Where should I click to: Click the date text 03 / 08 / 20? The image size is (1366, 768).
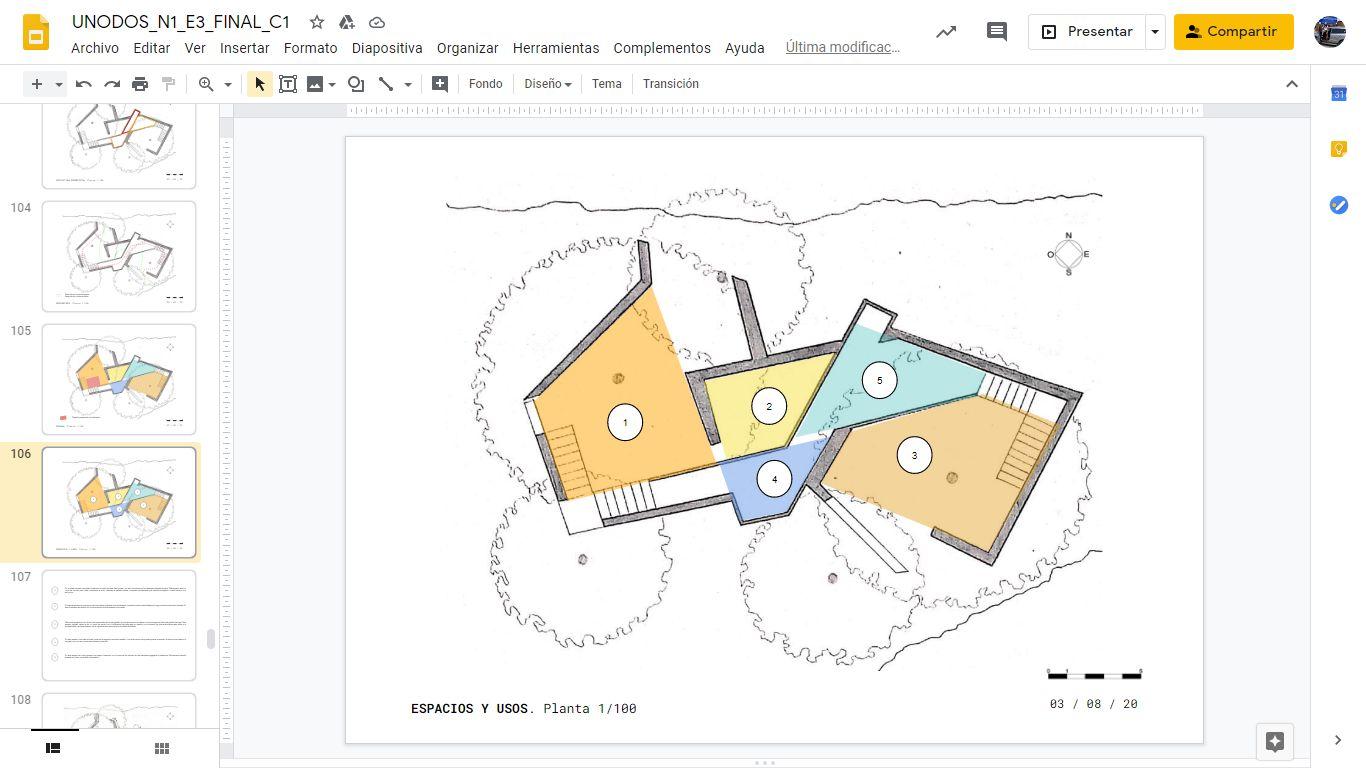(x=1094, y=704)
